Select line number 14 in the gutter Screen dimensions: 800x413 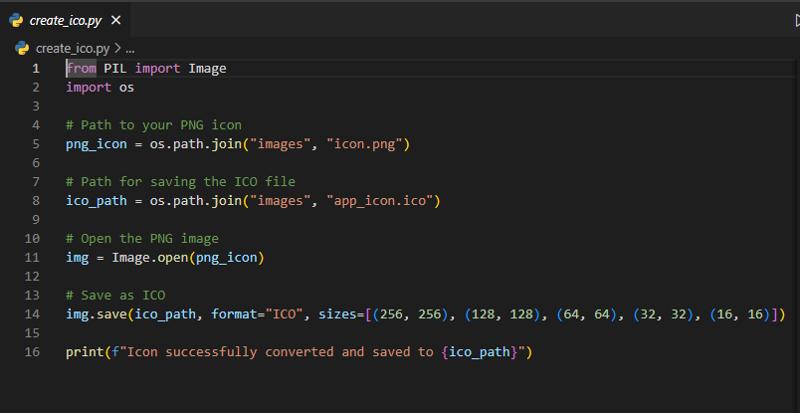(32, 314)
